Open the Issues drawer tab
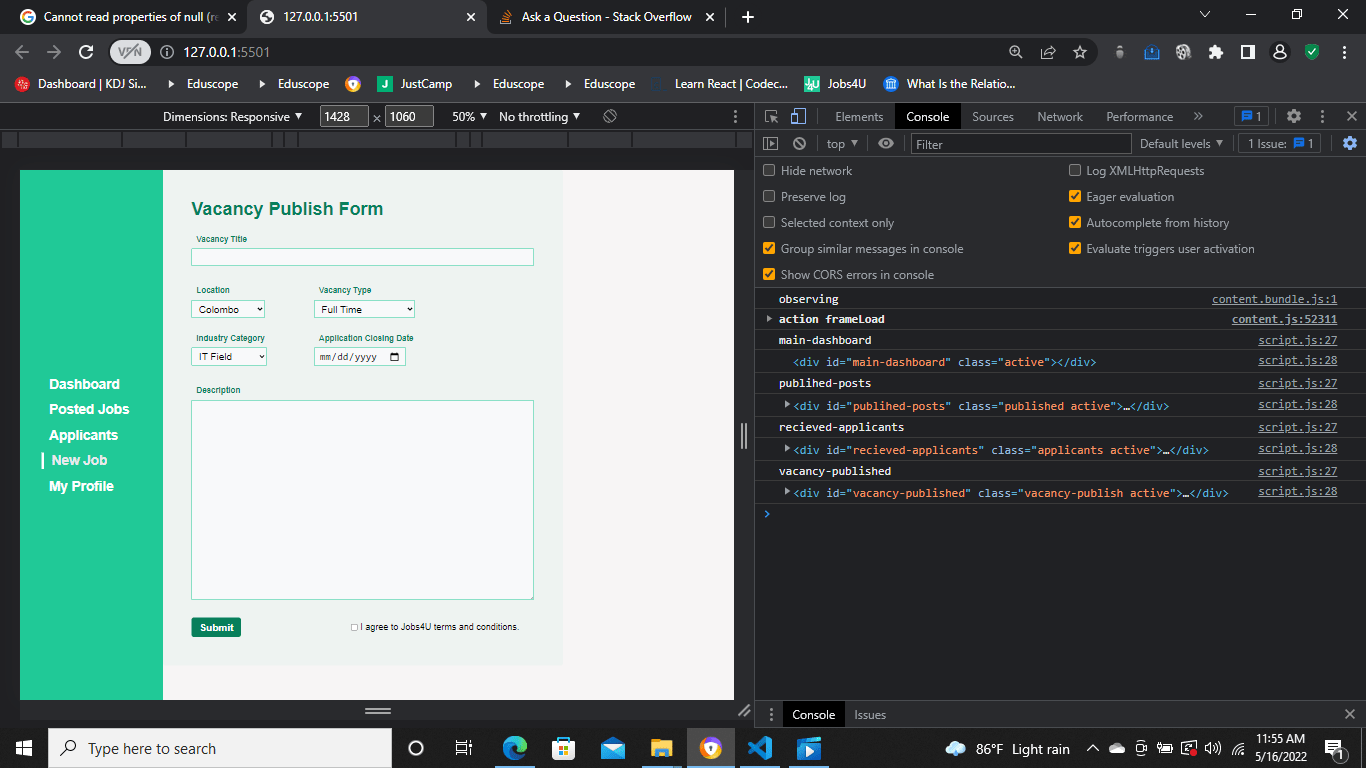 pyautogui.click(x=870, y=715)
